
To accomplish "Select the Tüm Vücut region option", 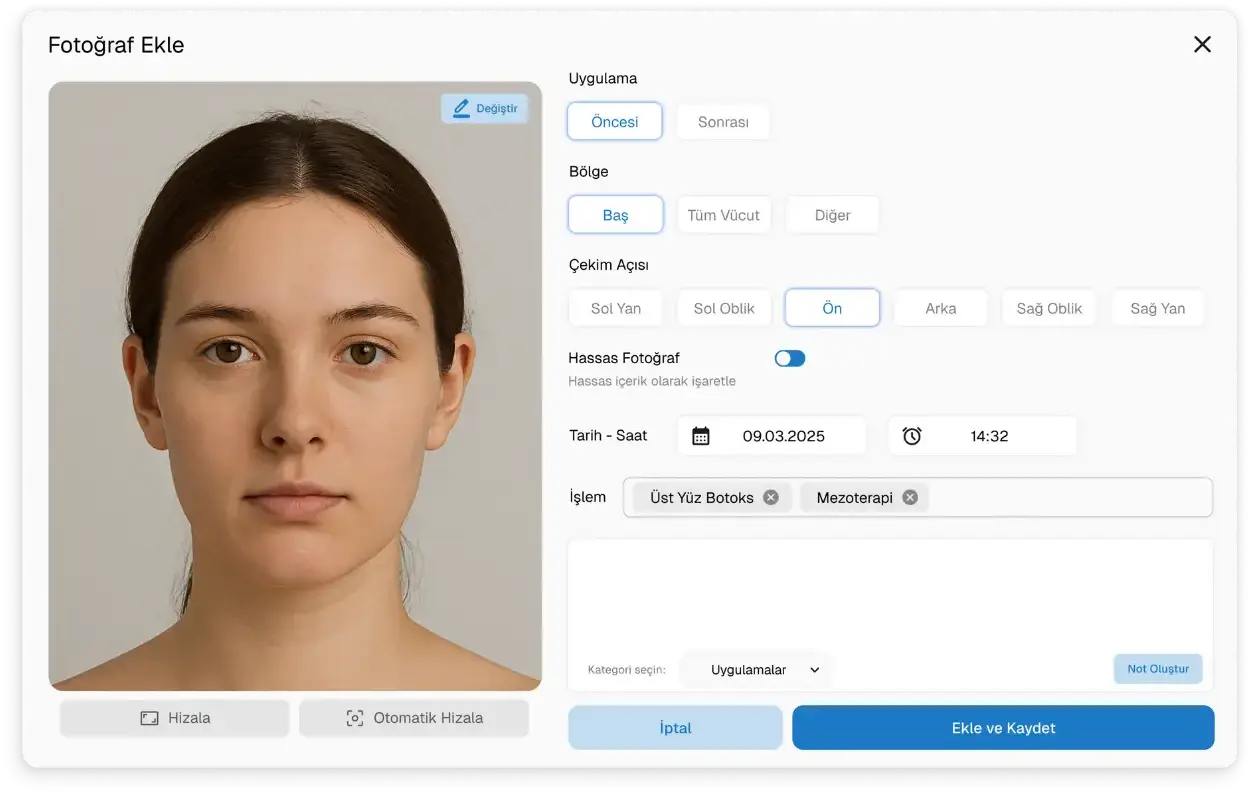I will pyautogui.click(x=723, y=215).
